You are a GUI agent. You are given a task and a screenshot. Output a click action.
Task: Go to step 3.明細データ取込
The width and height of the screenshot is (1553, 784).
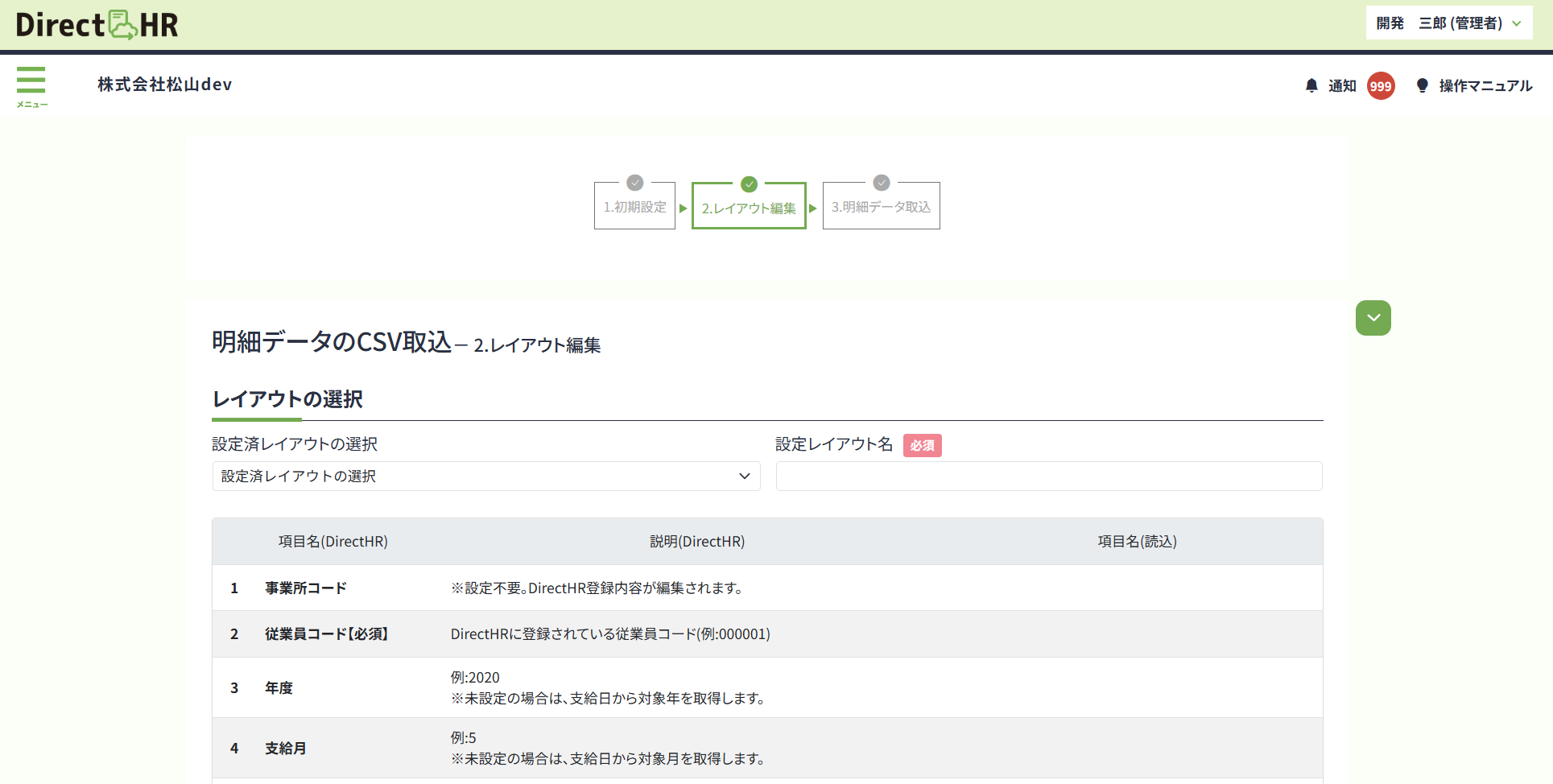coord(881,208)
